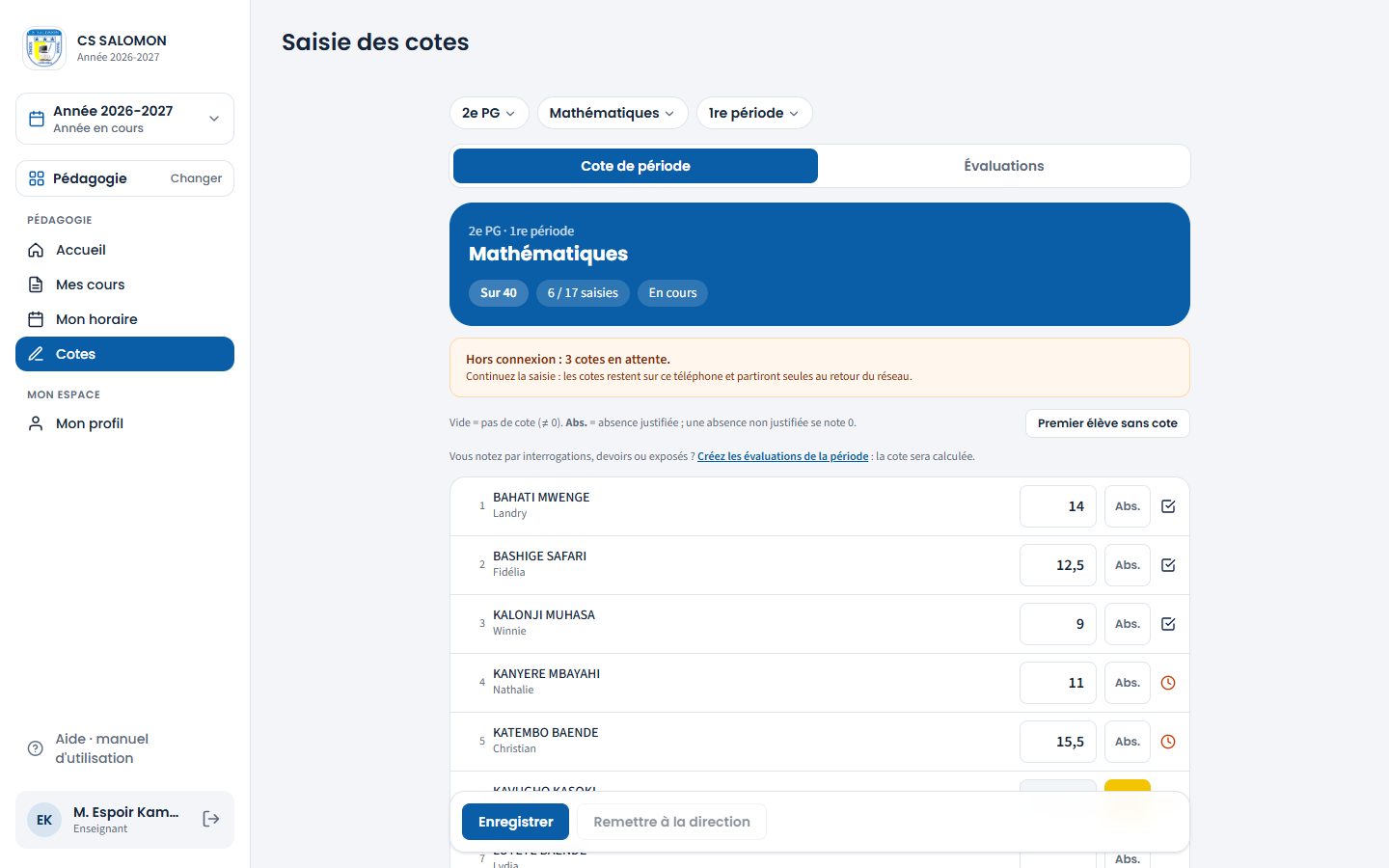Follow the Créez les évaluations de la période link
1389x868 pixels.
(783, 456)
